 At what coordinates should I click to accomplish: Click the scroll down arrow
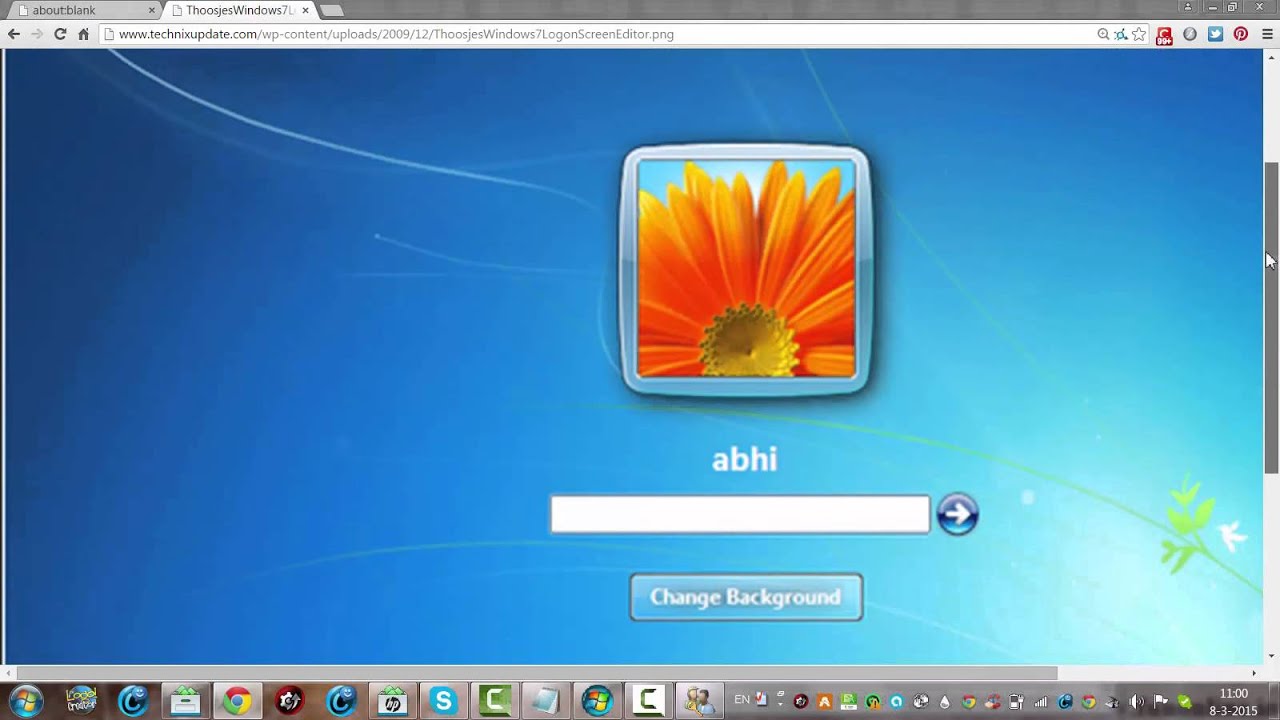click(x=1271, y=656)
